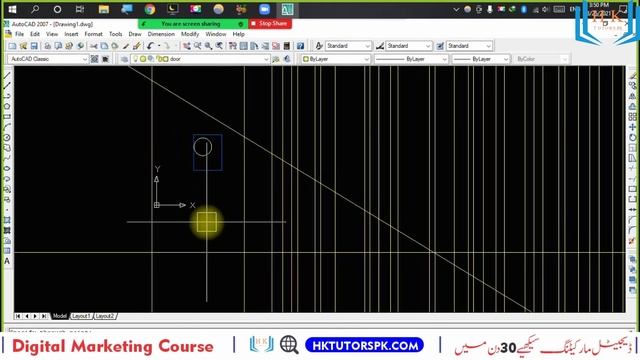The height and width of the screenshot is (360, 640).
Task: Select the Chamfer tool
Action: [x=633, y=220]
